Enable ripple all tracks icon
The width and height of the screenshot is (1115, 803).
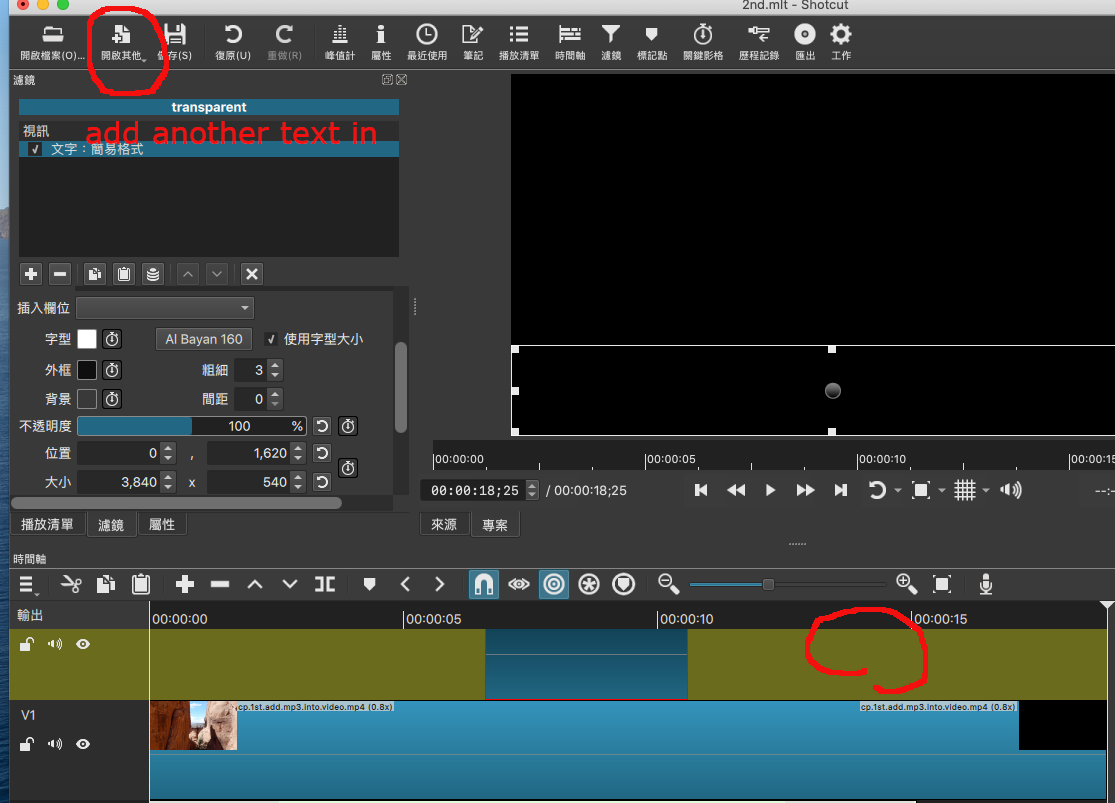pos(589,584)
